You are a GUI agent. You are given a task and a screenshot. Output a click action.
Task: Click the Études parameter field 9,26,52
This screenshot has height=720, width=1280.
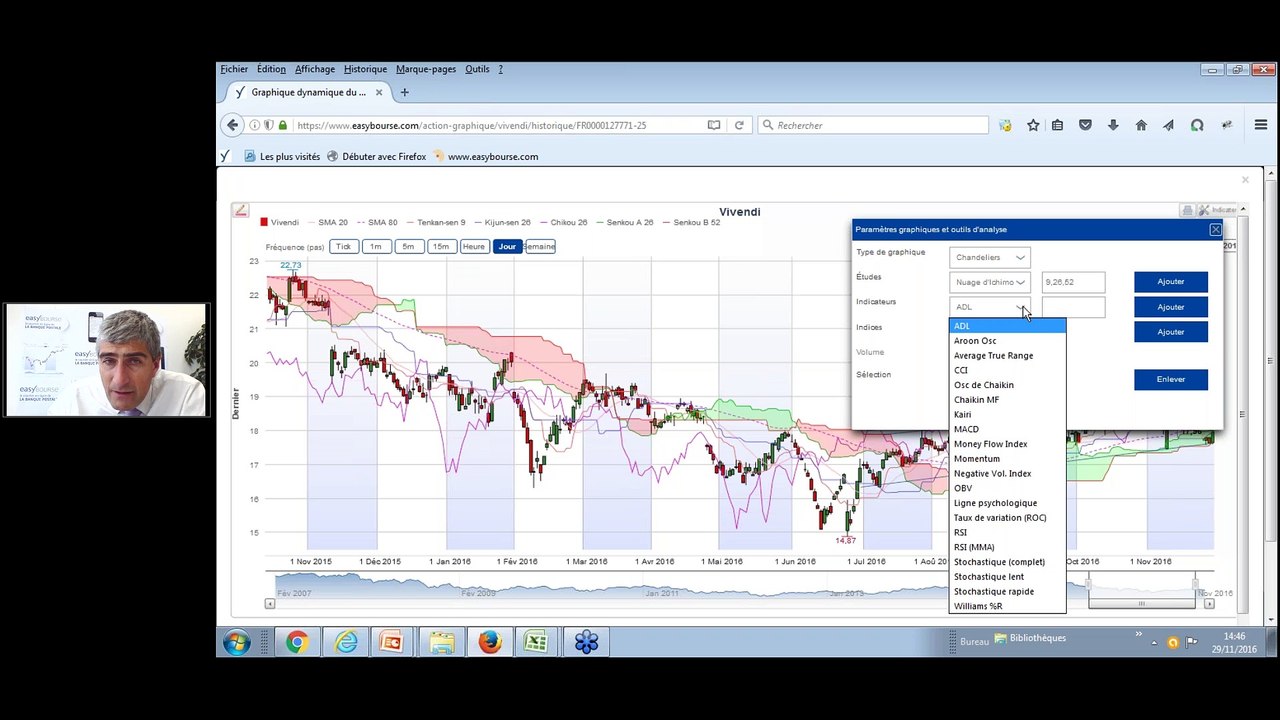[1073, 282]
